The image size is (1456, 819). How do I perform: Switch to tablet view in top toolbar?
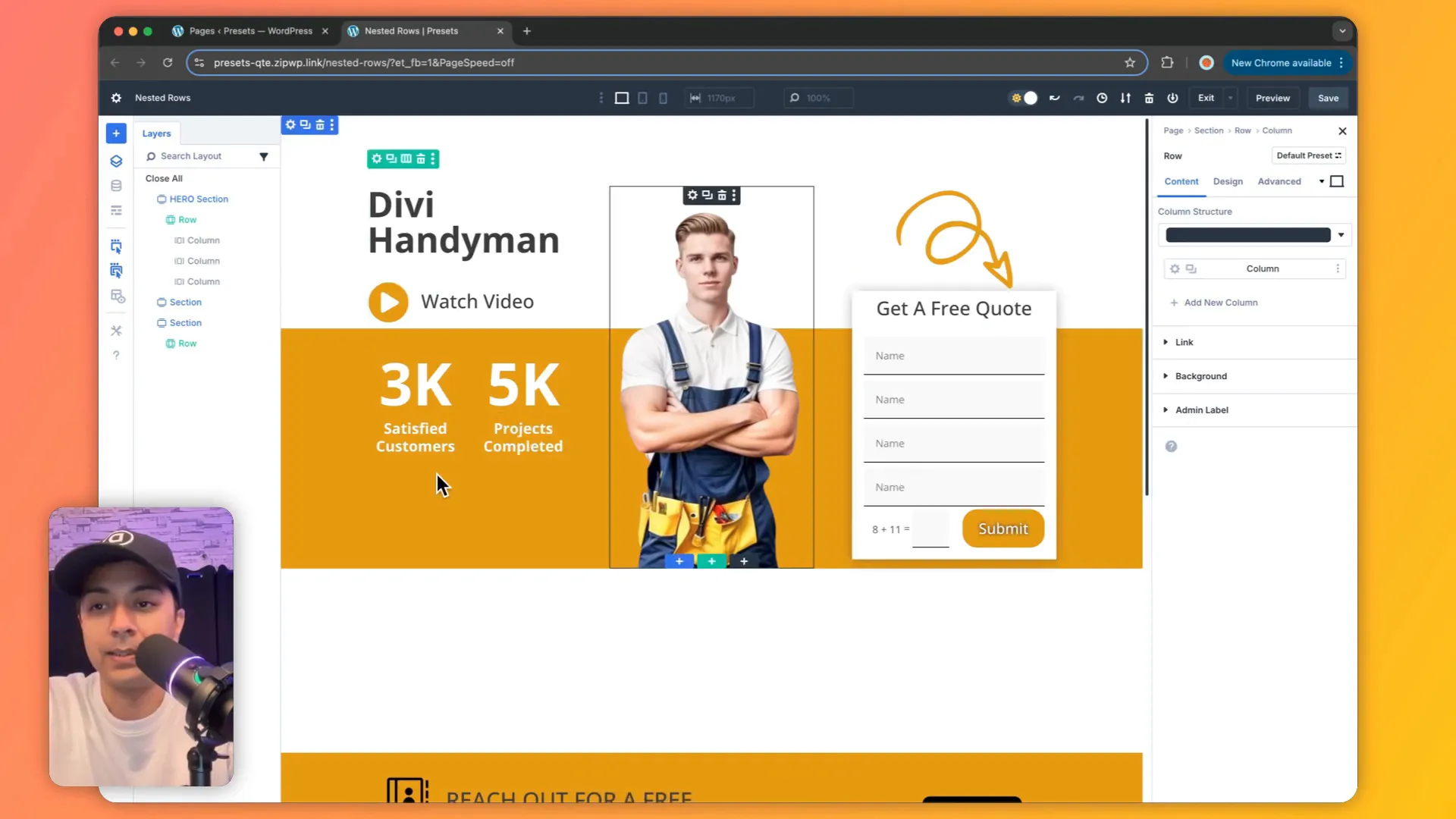pyautogui.click(x=642, y=98)
